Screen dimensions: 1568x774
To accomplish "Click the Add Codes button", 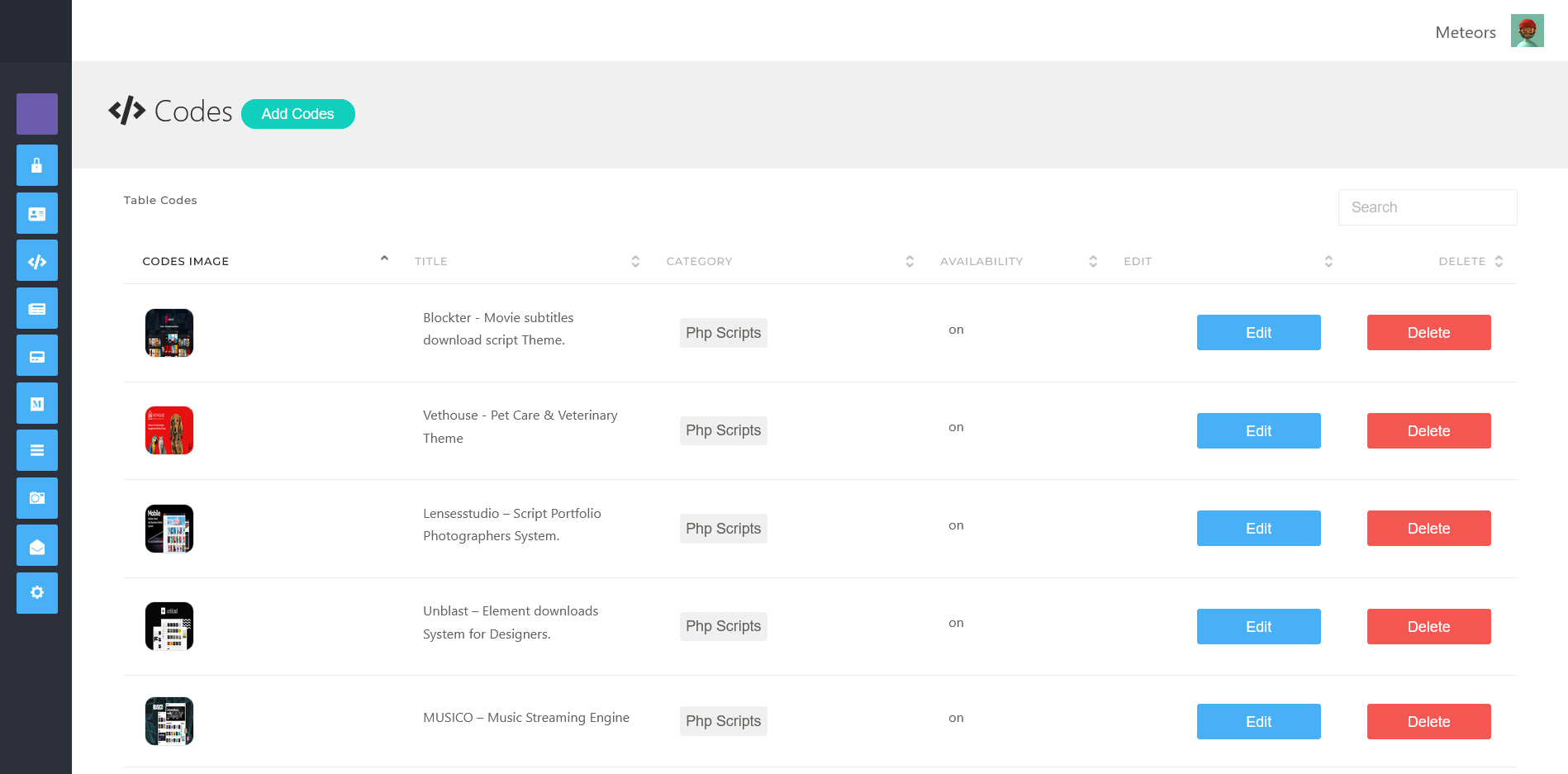I will point(298,114).
